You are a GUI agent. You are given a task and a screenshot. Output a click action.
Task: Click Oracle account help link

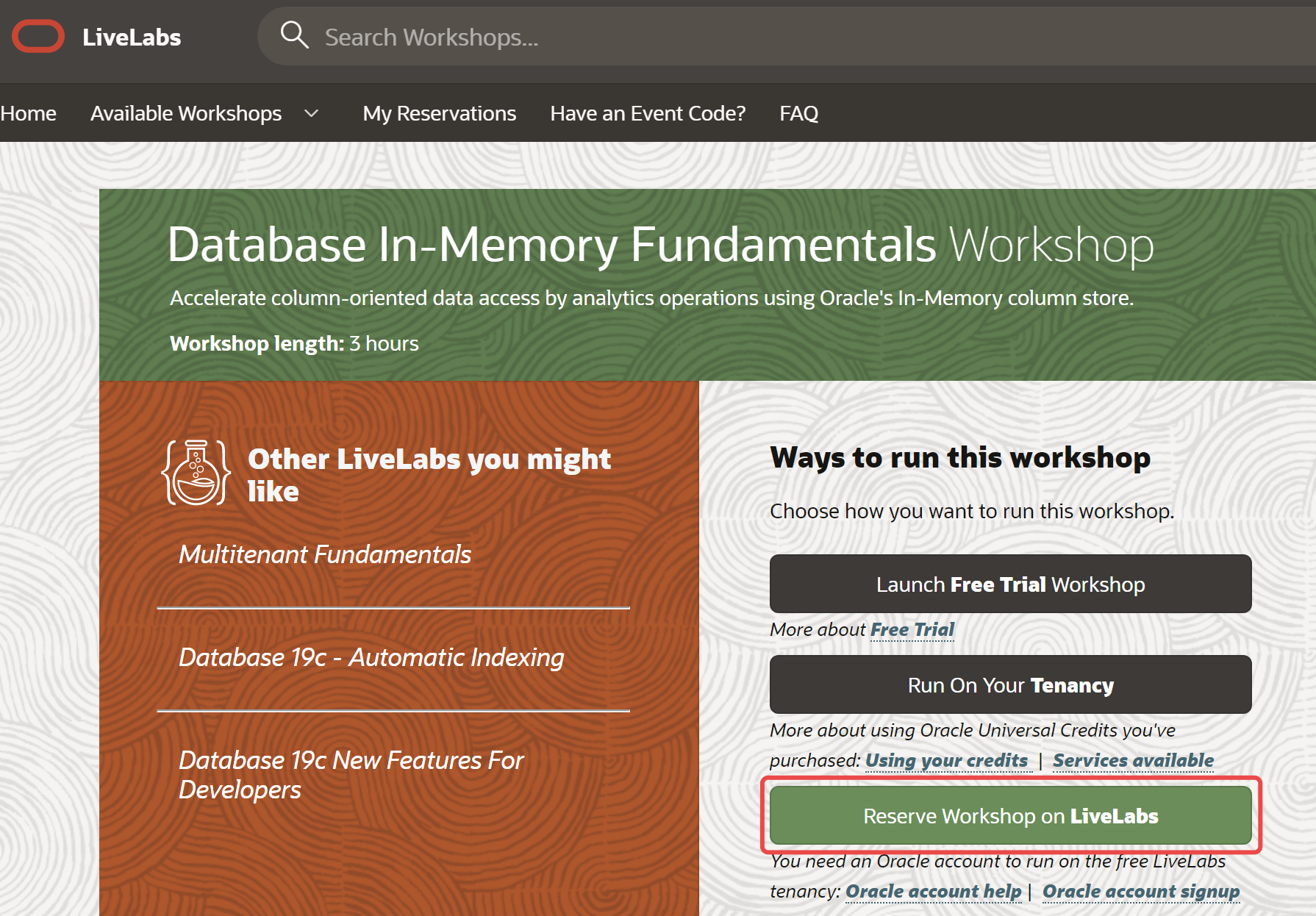pos(933,891)
